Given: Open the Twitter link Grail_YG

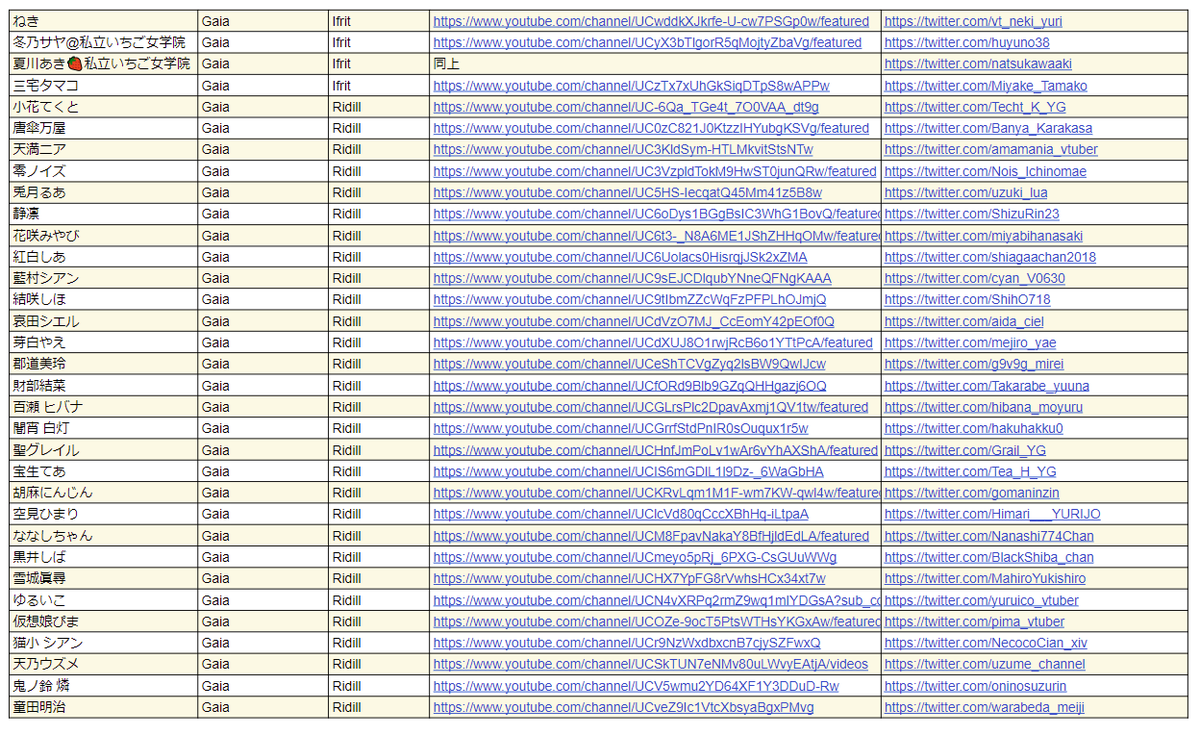Looking at the screenshot, I should (x=965, y=451).
